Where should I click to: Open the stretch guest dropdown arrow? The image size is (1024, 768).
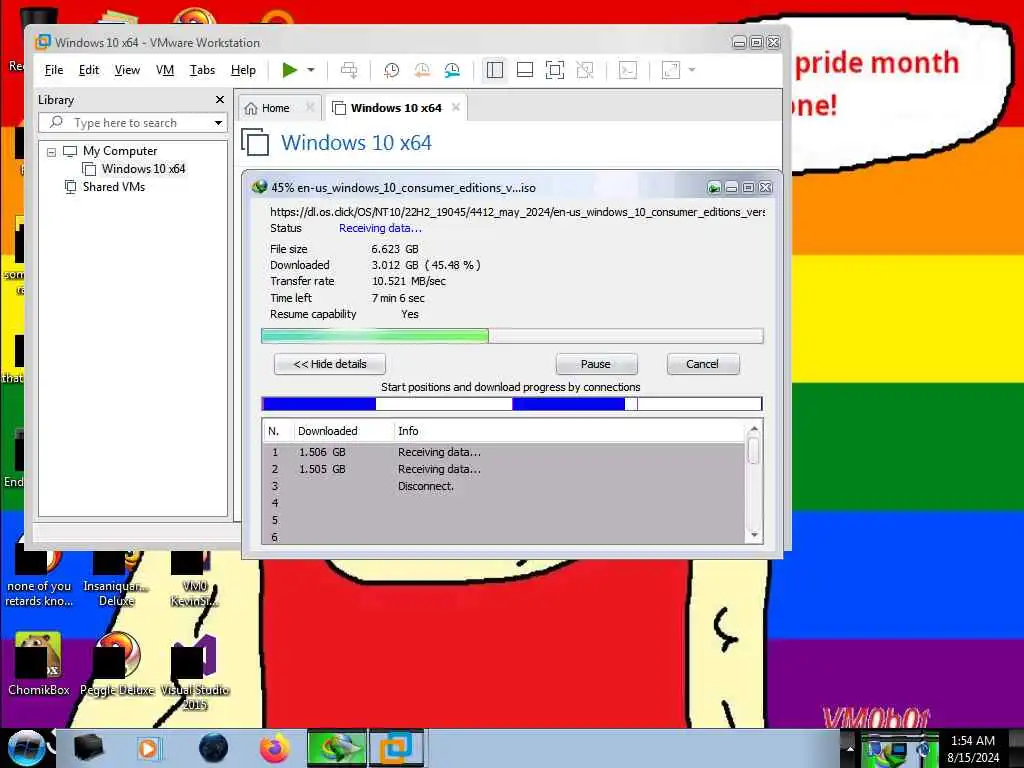click(692, 70)
